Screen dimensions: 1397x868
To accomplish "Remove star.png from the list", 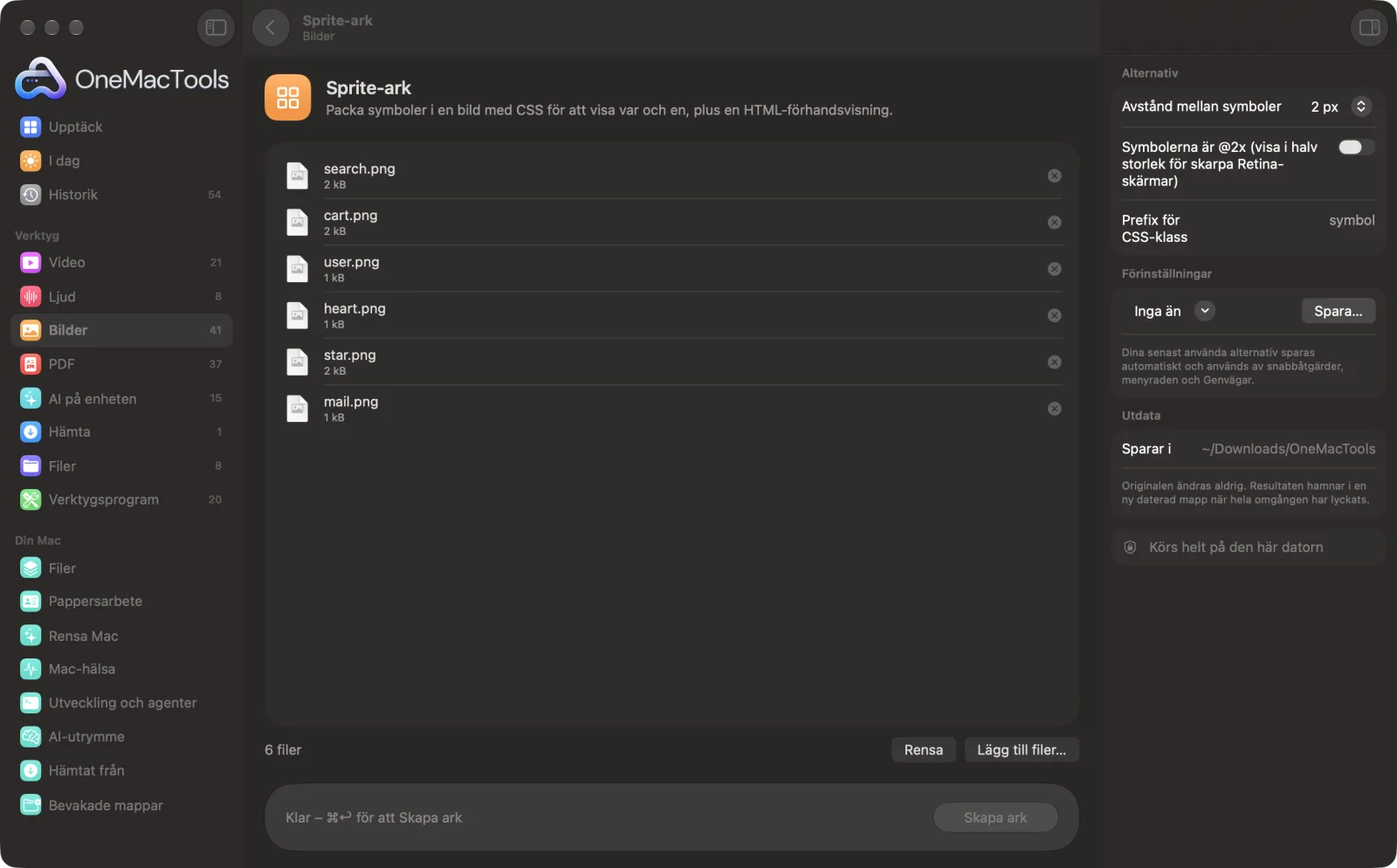I will 1055,362.
